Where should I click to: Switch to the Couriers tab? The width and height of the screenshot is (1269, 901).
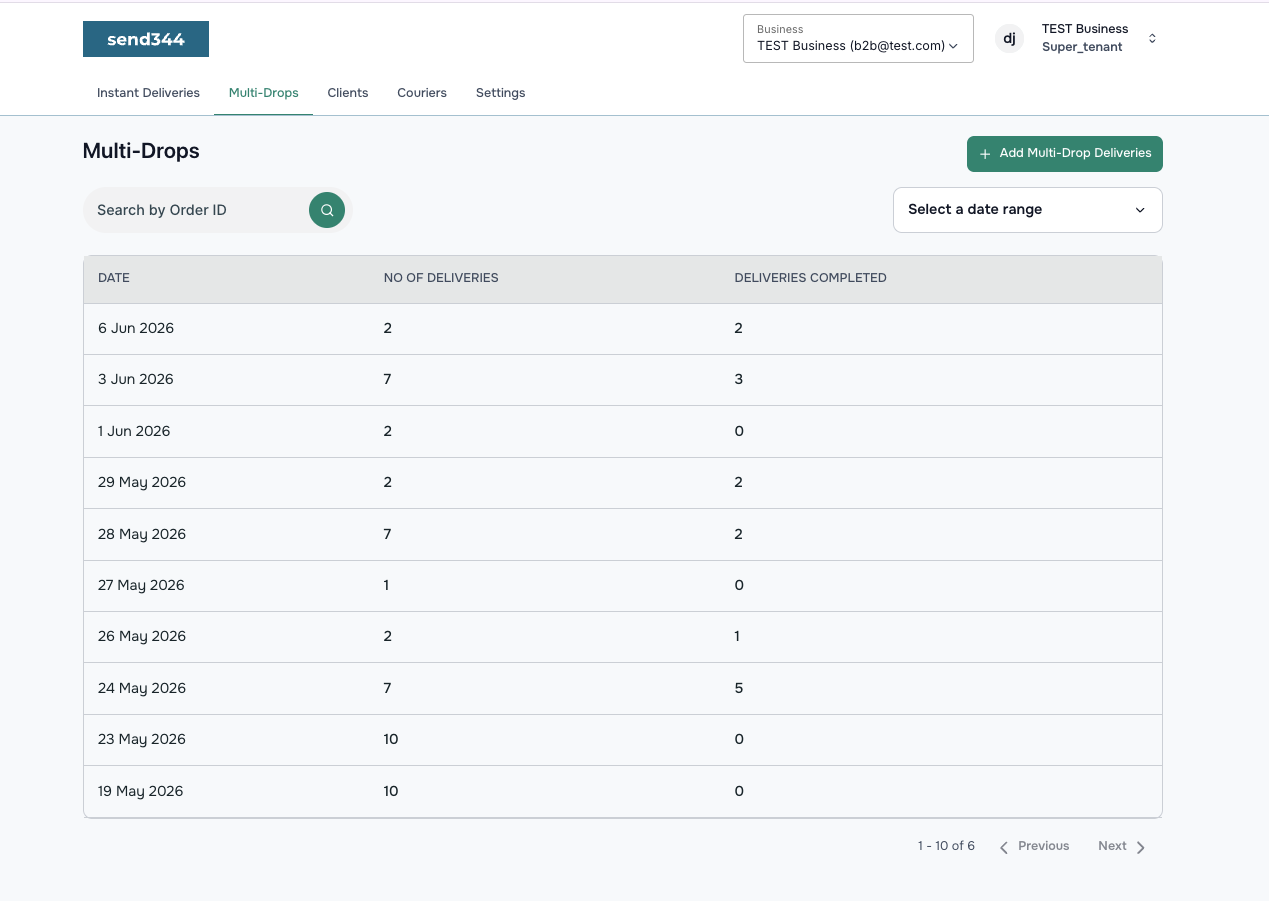click(x=422, y=93)
